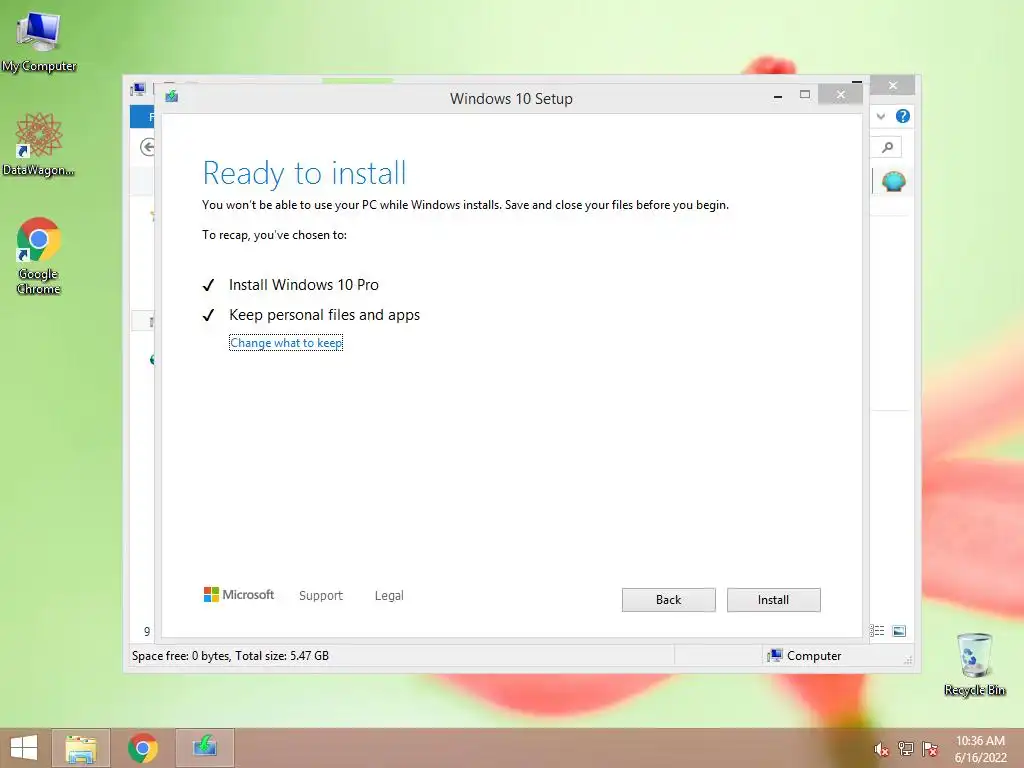Click the Explorer search magnifier icon

(x=888, y=147)
